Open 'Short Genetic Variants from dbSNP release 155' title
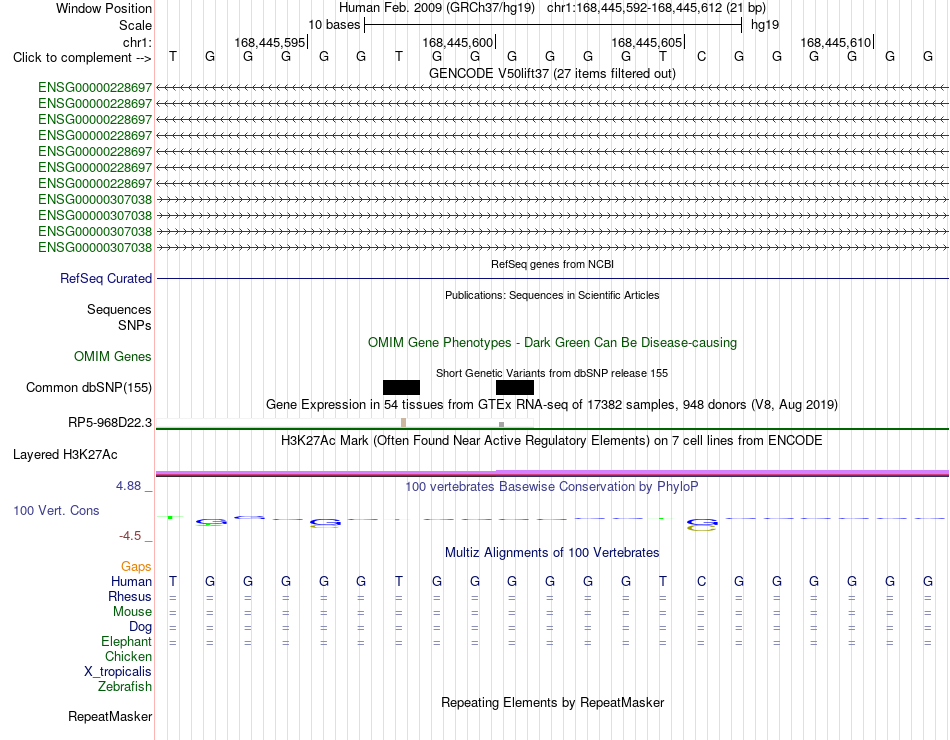The width and height of the screenshot is (950, 740). click(x=552, y=373)
